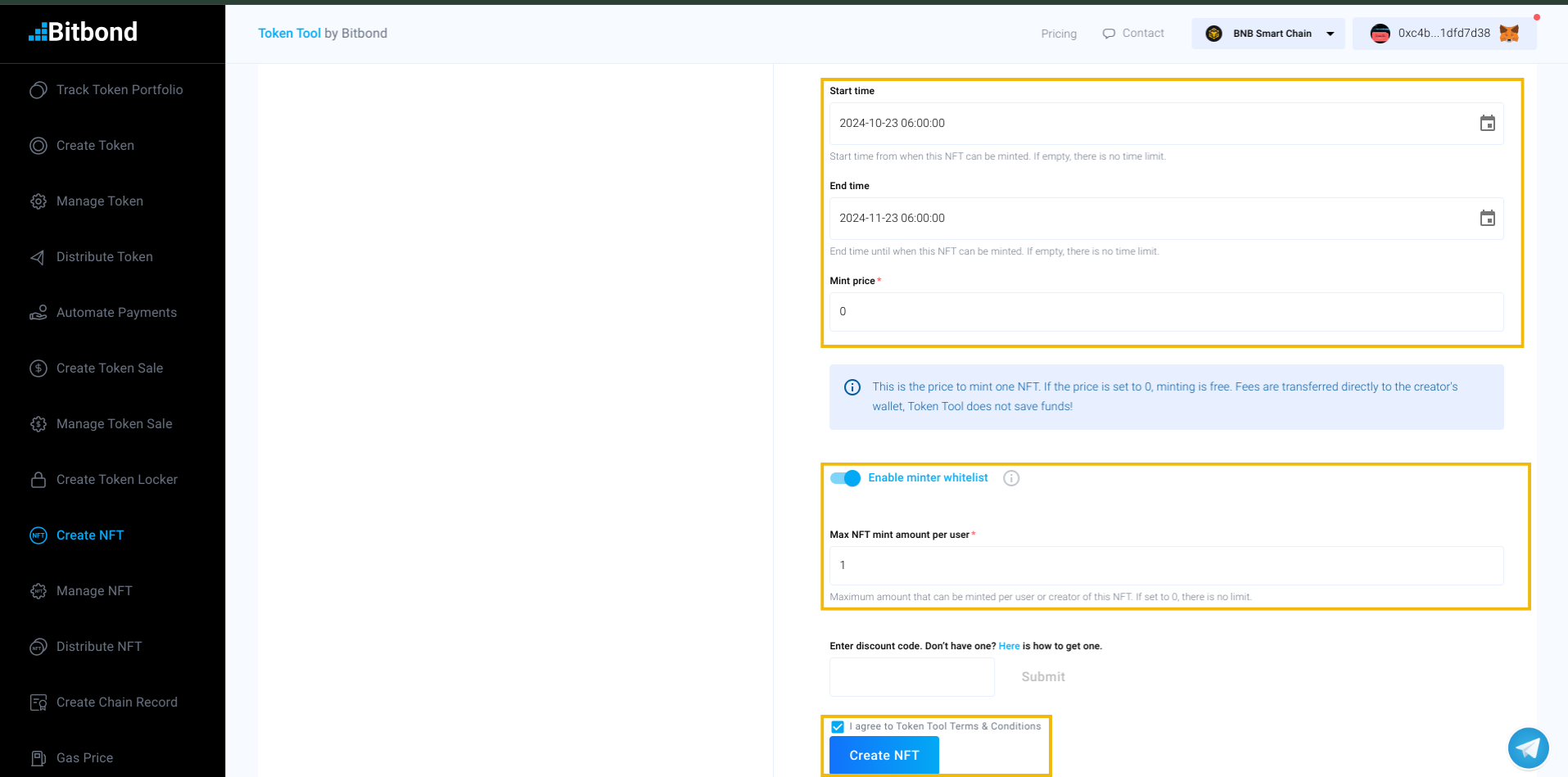The height and width of the screenshot is (777, 1568).
Task: Open the Create Token tool
Action: tap(95, 146)
